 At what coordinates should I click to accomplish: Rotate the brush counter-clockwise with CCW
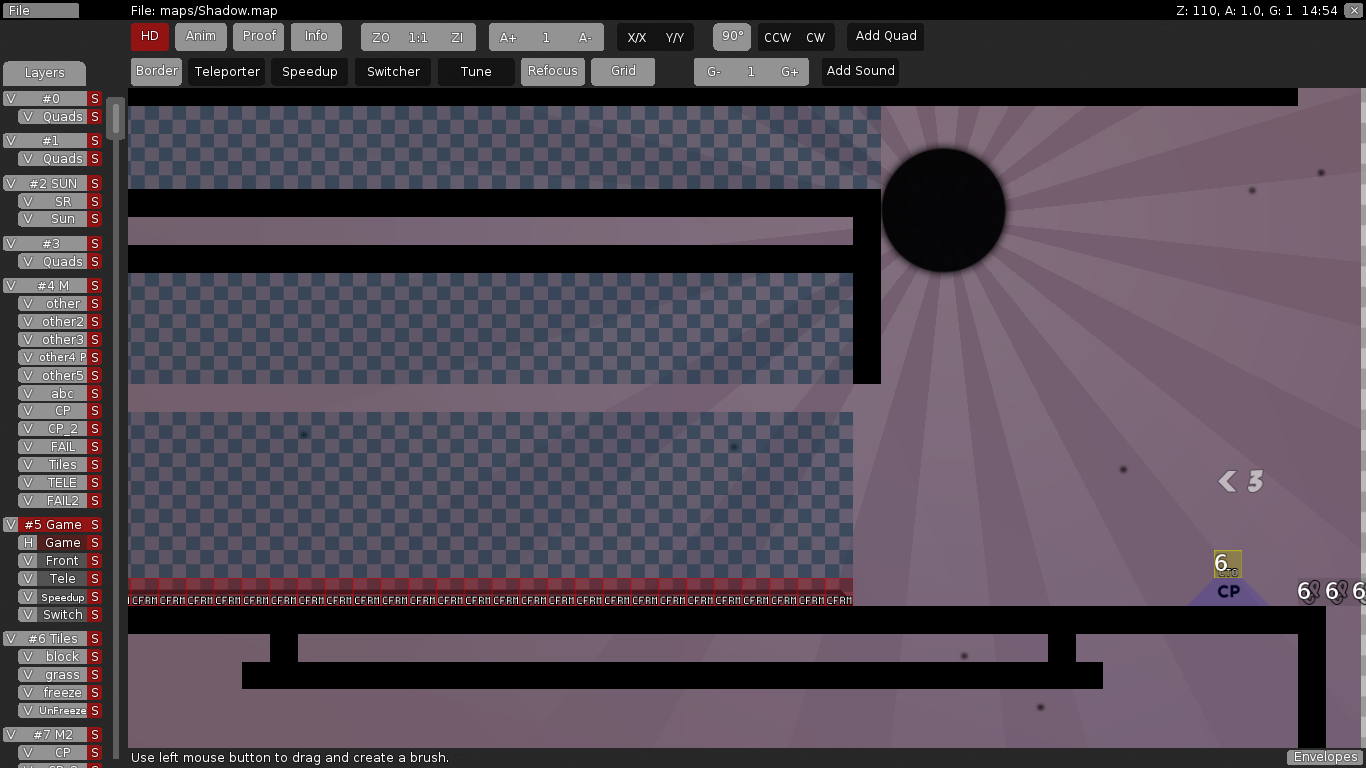click(776, 36)
